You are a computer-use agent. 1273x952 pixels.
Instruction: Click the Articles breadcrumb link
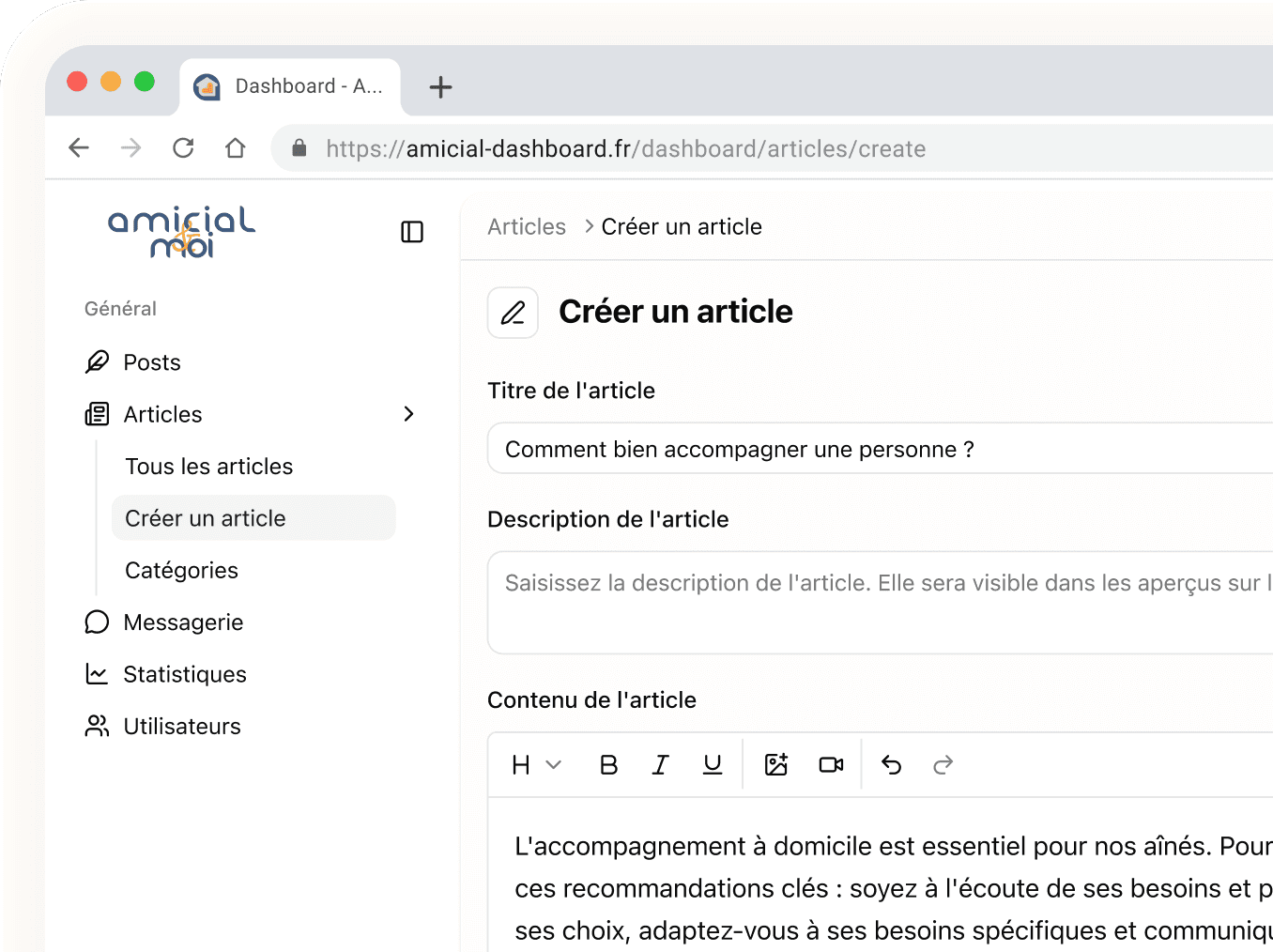click(527, 227)
